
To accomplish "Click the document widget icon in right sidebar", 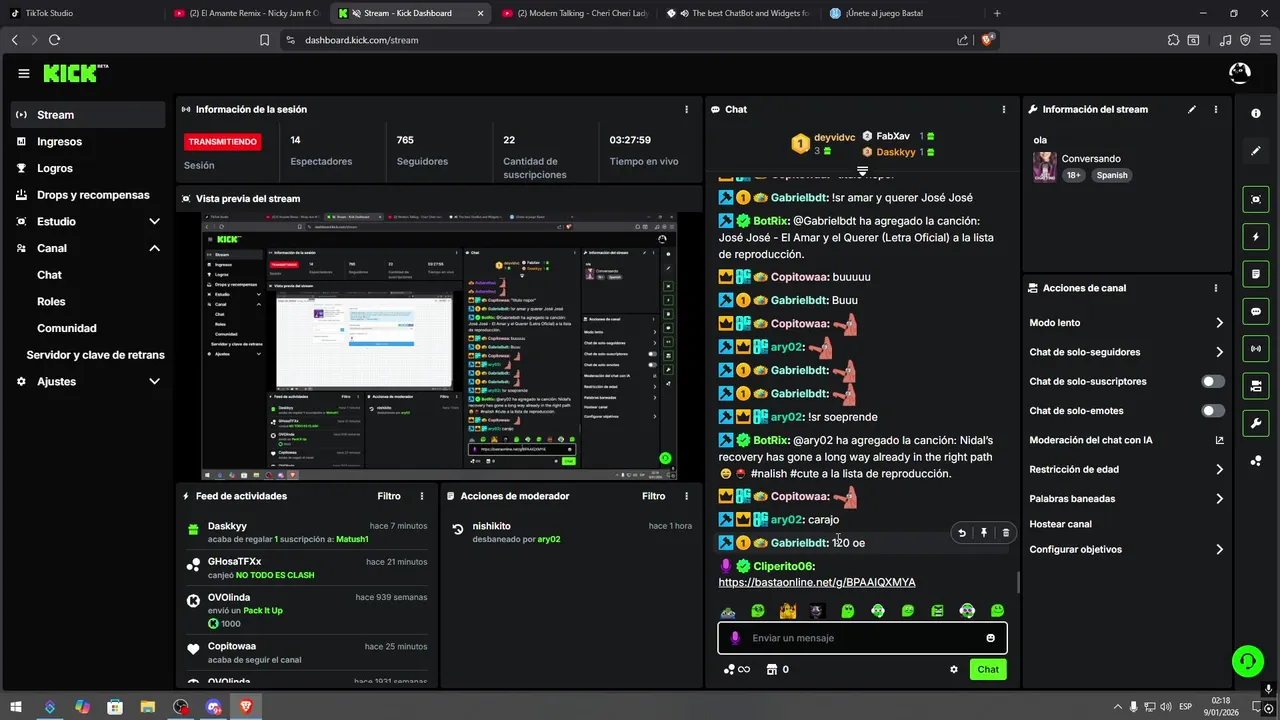I will pyautogui.click(x=1256, y=274).
